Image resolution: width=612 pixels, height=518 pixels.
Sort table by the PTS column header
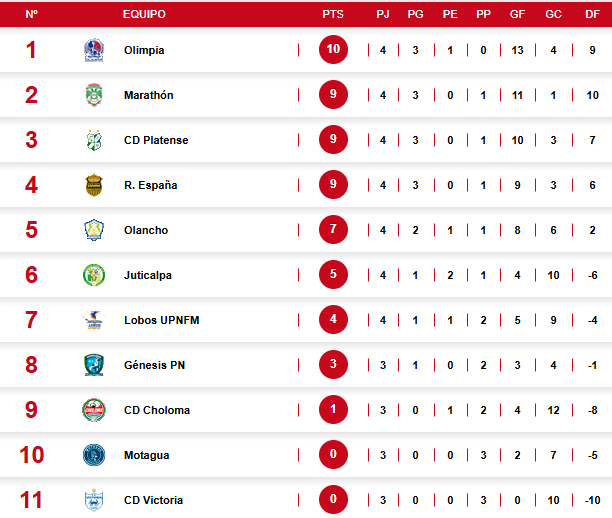coord(333,15)
